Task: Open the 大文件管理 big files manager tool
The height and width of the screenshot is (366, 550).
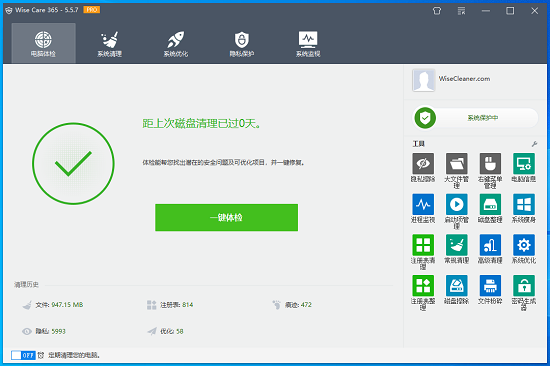Action: pos(456,171)
